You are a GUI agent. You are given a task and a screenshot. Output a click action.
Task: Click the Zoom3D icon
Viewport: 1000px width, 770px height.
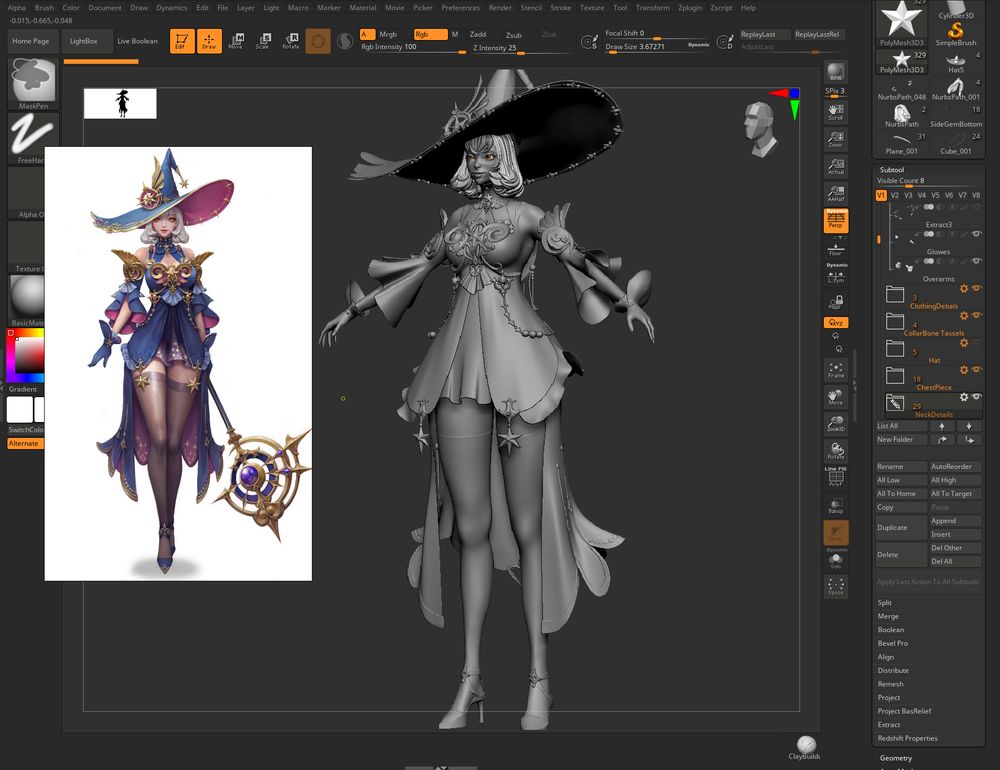pyautogui.click(x=835, y=424)
